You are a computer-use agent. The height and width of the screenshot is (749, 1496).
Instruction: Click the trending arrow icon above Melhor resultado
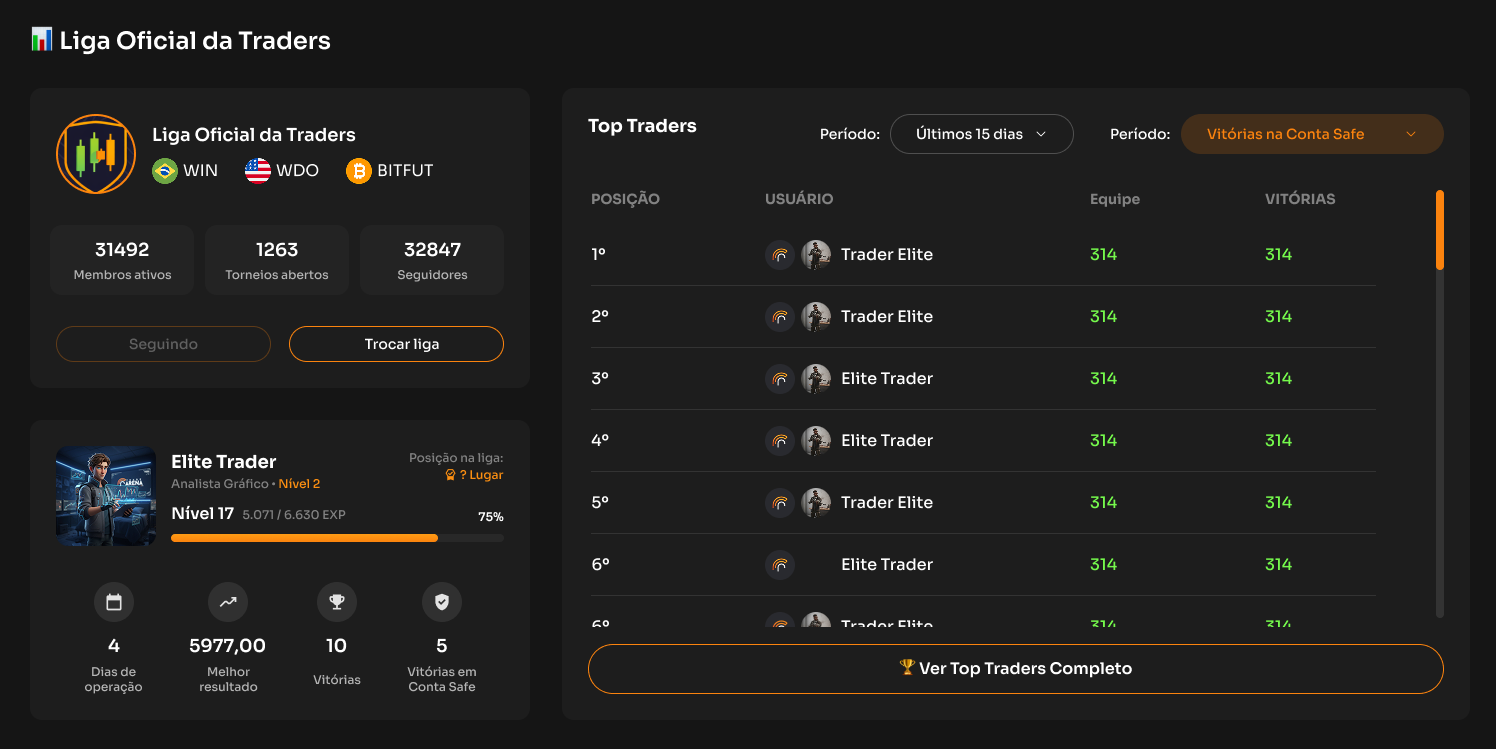[228, 602]
